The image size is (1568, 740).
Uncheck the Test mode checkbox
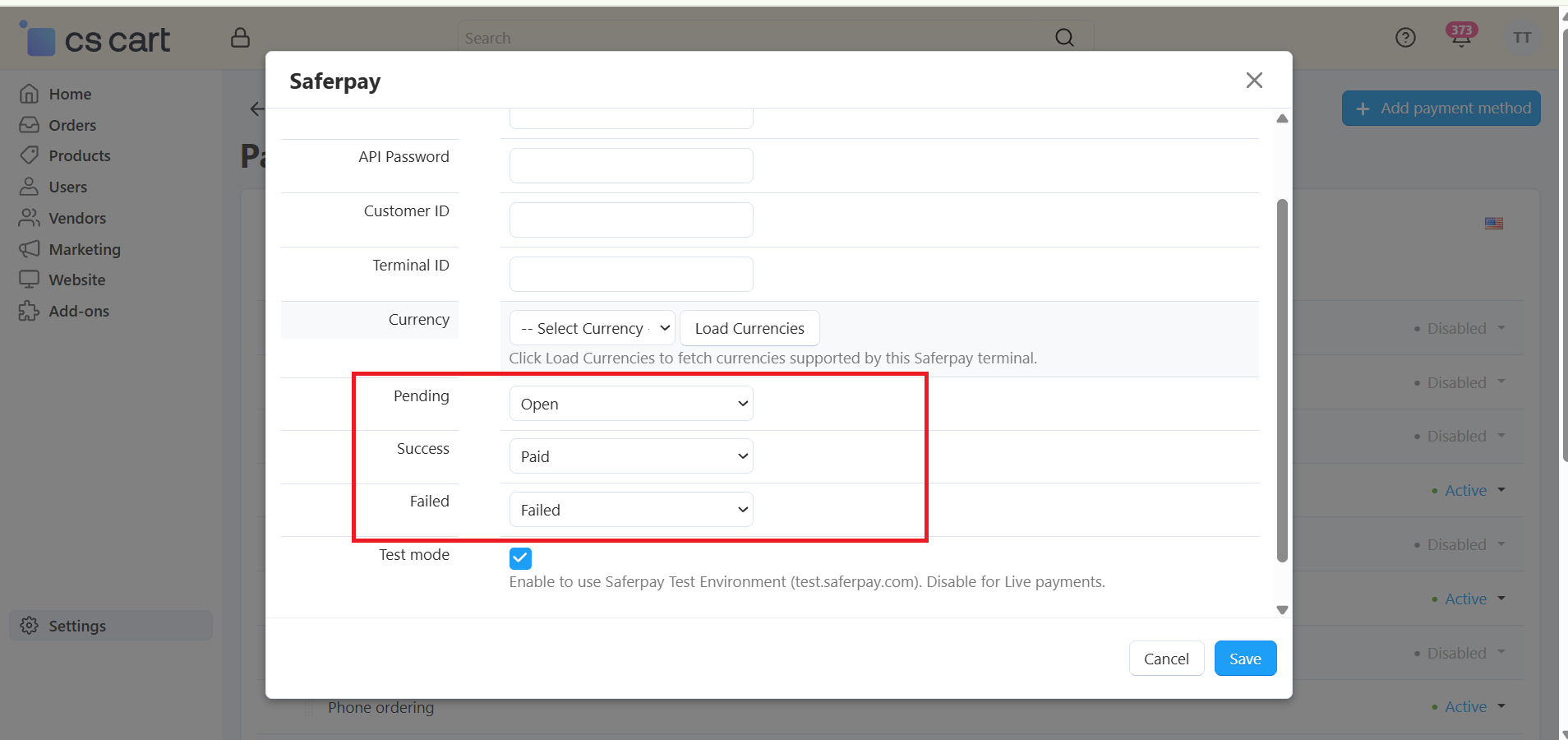click(520, 558)
